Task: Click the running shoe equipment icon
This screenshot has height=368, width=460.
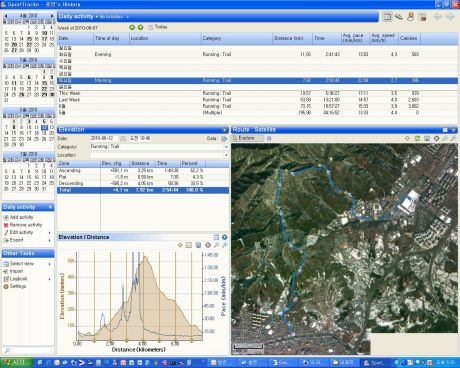Action: tap(399, 16)
